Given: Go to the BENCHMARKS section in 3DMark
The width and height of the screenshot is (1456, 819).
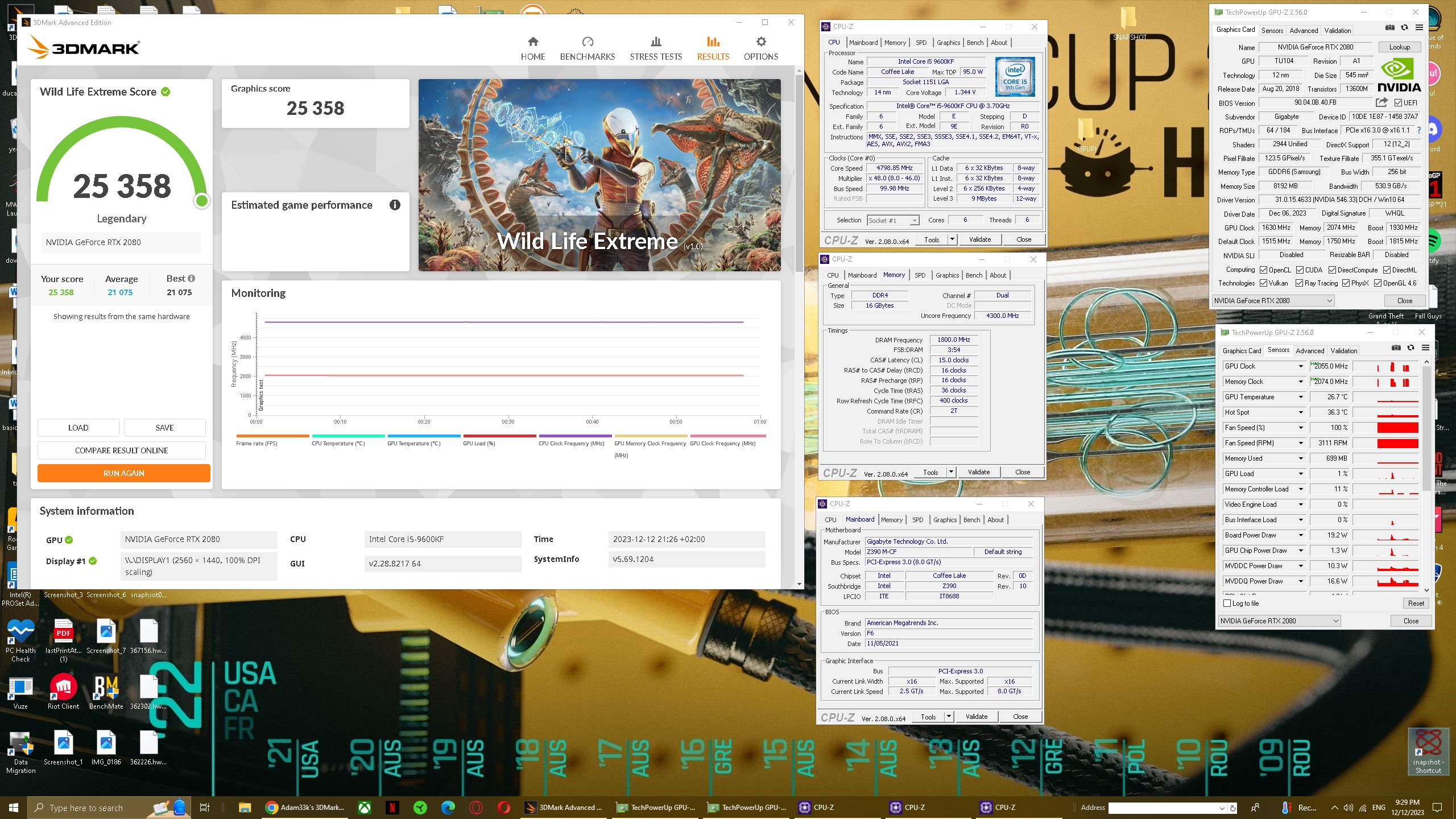Looking at the screenshot, I should [x=588, y=48].
